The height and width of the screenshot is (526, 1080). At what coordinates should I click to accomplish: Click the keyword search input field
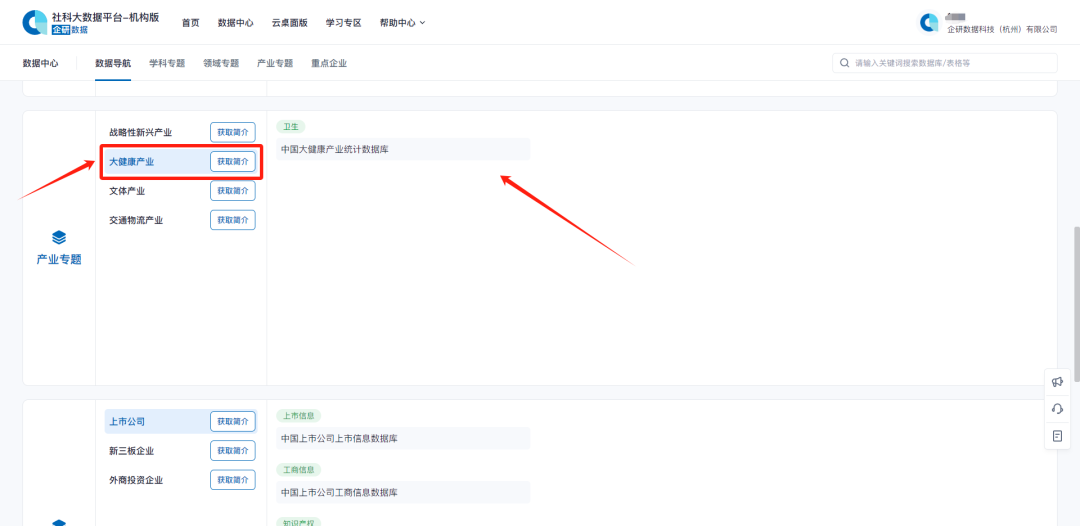click(x=945, y=63)
